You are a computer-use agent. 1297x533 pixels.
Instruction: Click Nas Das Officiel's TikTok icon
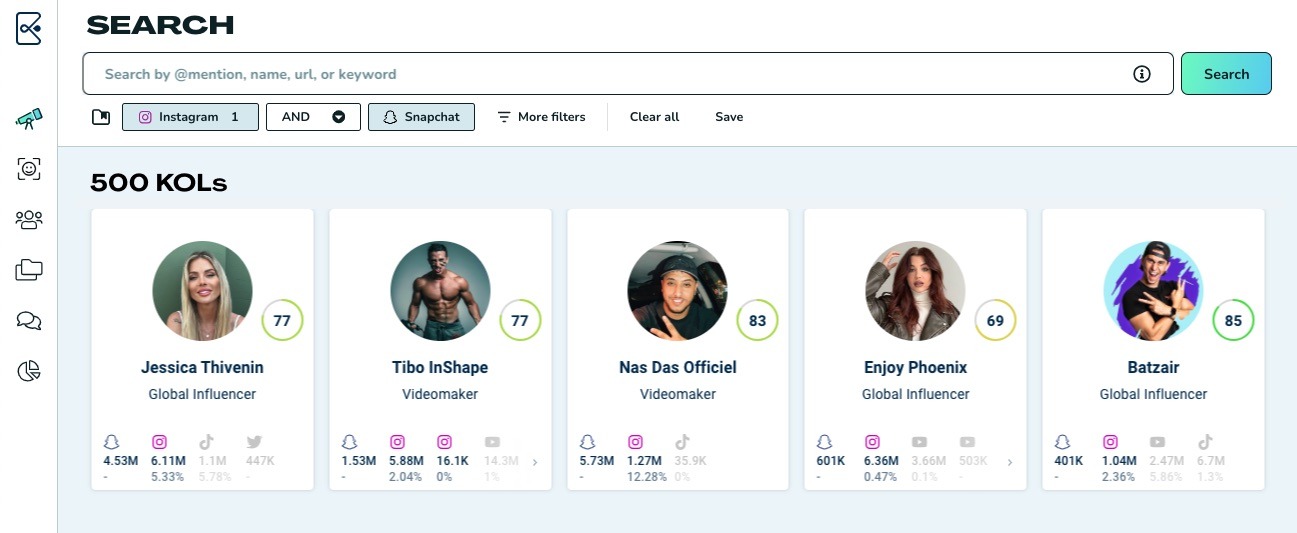tap(683, 441)
